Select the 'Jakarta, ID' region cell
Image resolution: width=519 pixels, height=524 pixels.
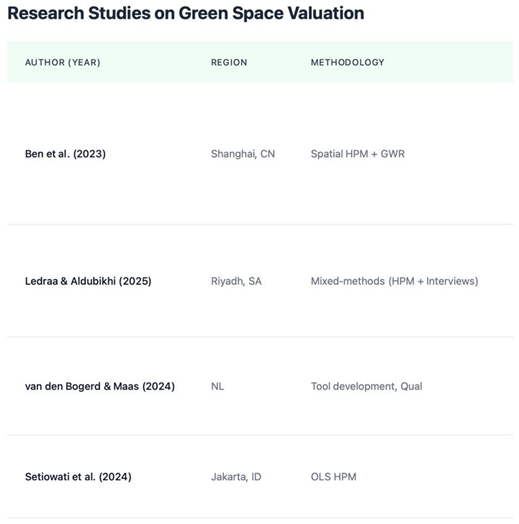236,477
